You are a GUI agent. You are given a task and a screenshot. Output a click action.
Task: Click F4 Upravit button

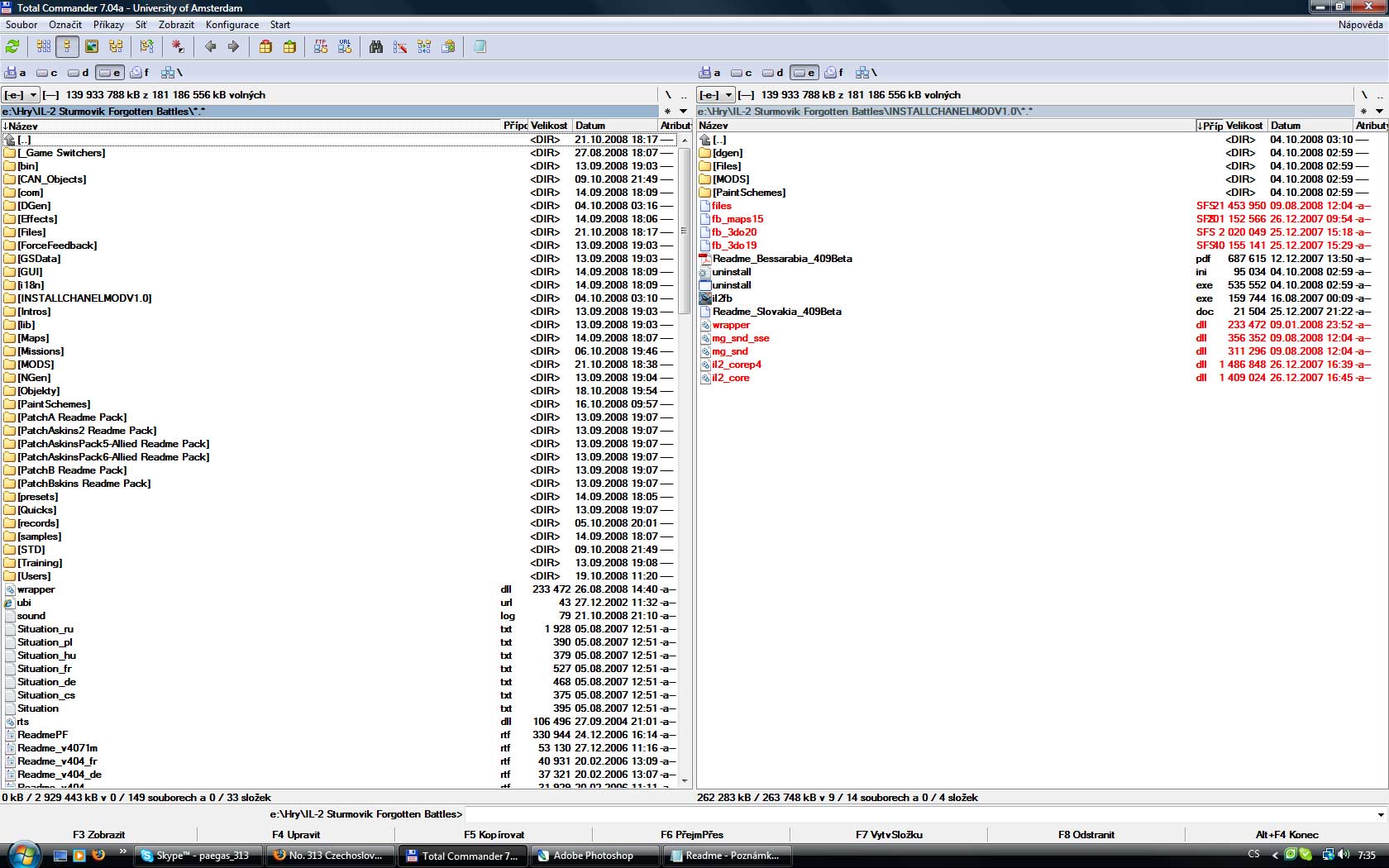click(296, 834)
